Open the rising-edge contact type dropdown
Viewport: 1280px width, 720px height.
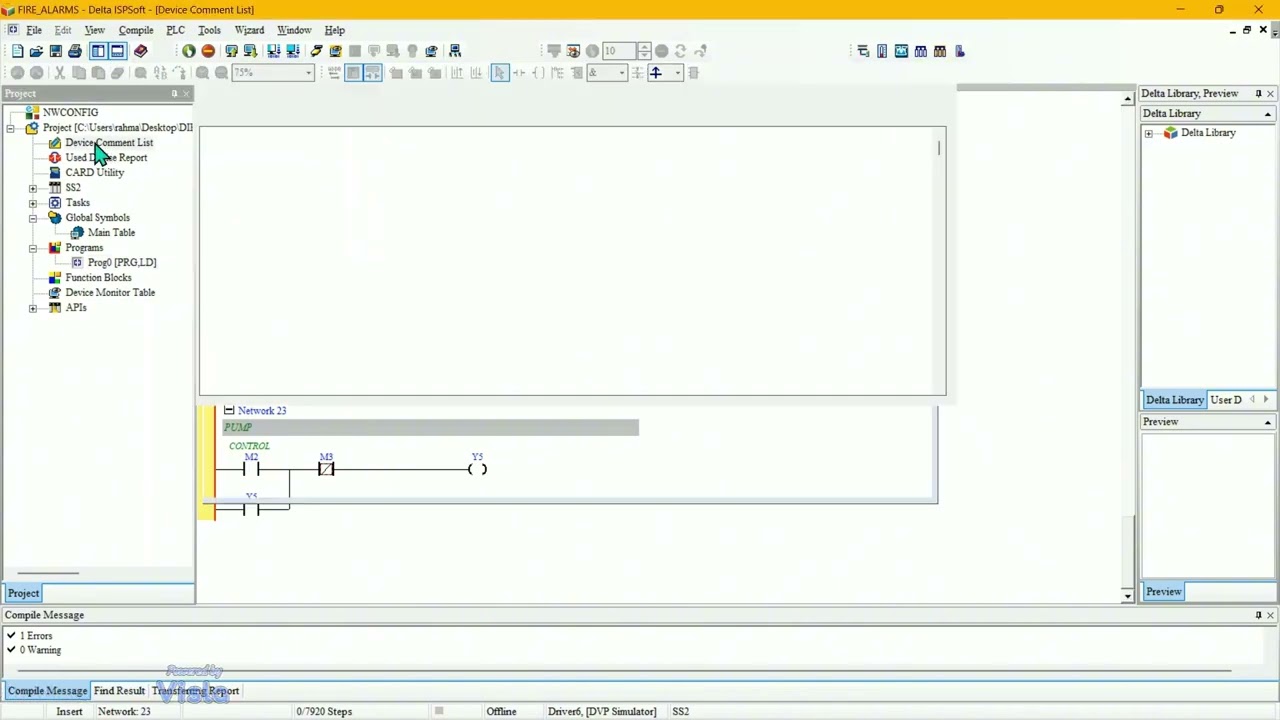coord(677,73)
